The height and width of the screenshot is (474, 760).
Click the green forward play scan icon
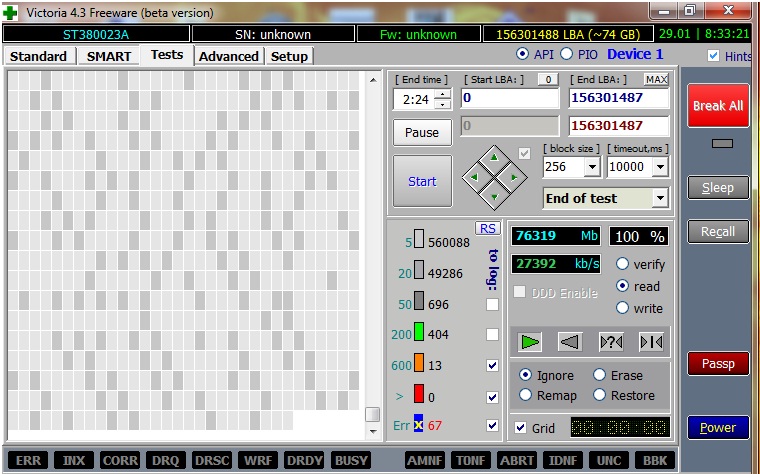pyautogui.click(x=530, y=342)
